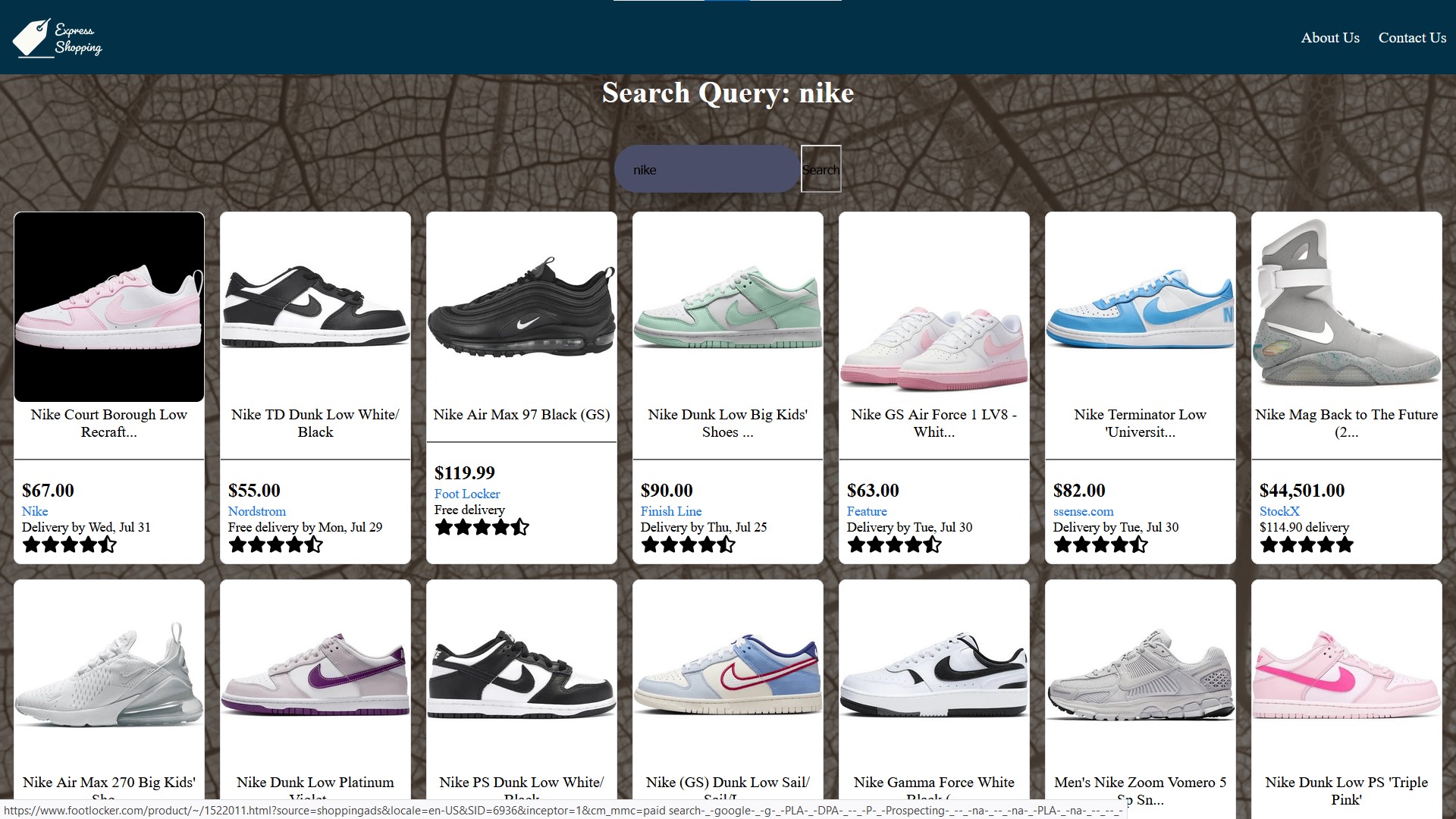Image resolution: width=1456 pixels, height=819 pixels.
Task: Select the Nike Dunk Low PS 'Triple Pink' title
Action: 1347,791
